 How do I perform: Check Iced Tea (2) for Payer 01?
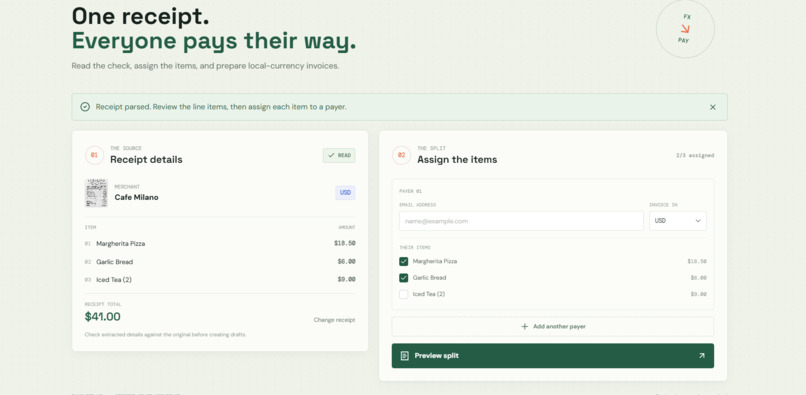point(404,294)
